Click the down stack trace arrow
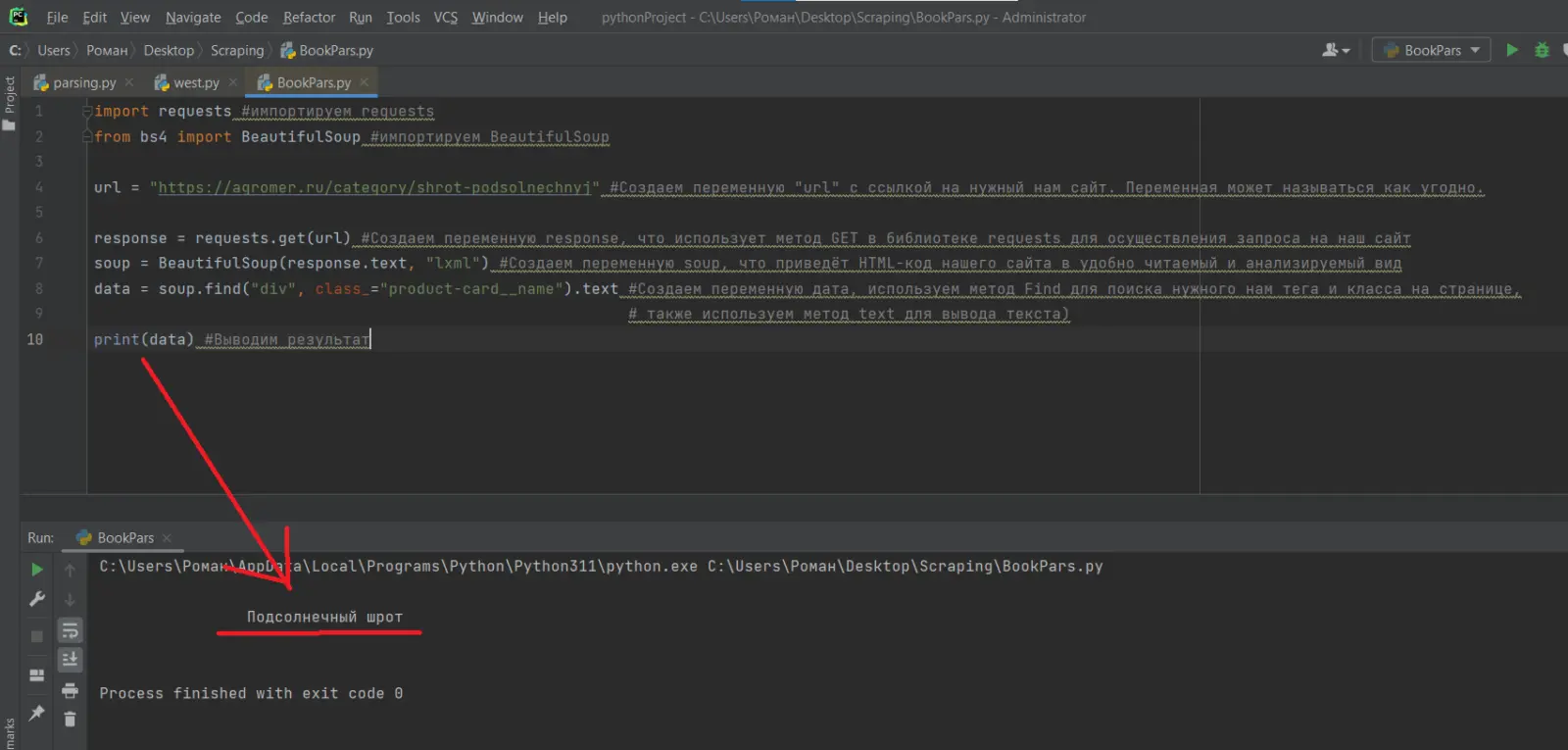Viewport: 1568px width, 750px height. coord(70,599)
